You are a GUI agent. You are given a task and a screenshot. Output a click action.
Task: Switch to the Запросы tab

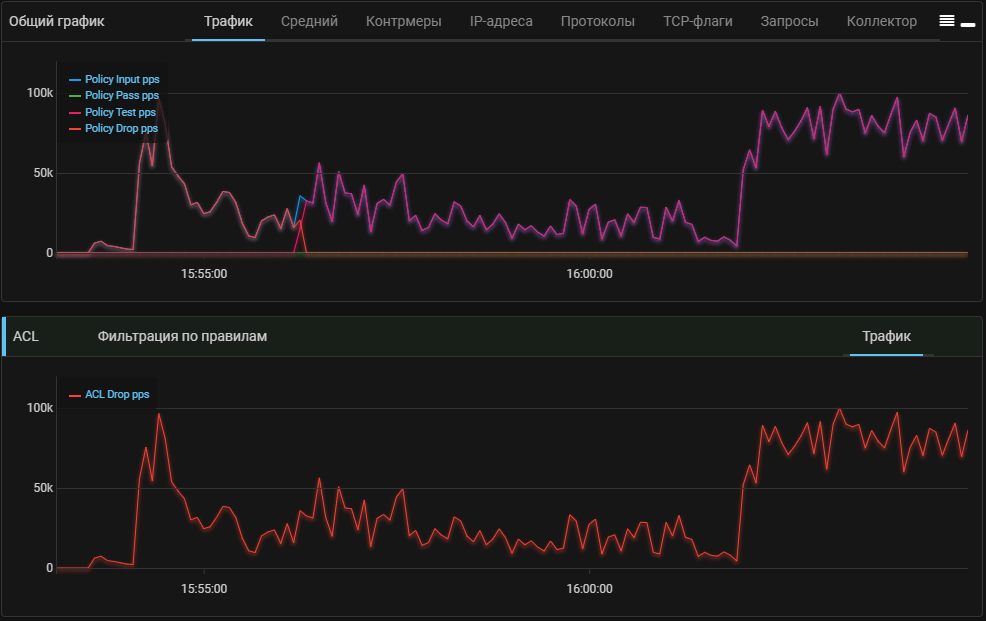(789, 21)
